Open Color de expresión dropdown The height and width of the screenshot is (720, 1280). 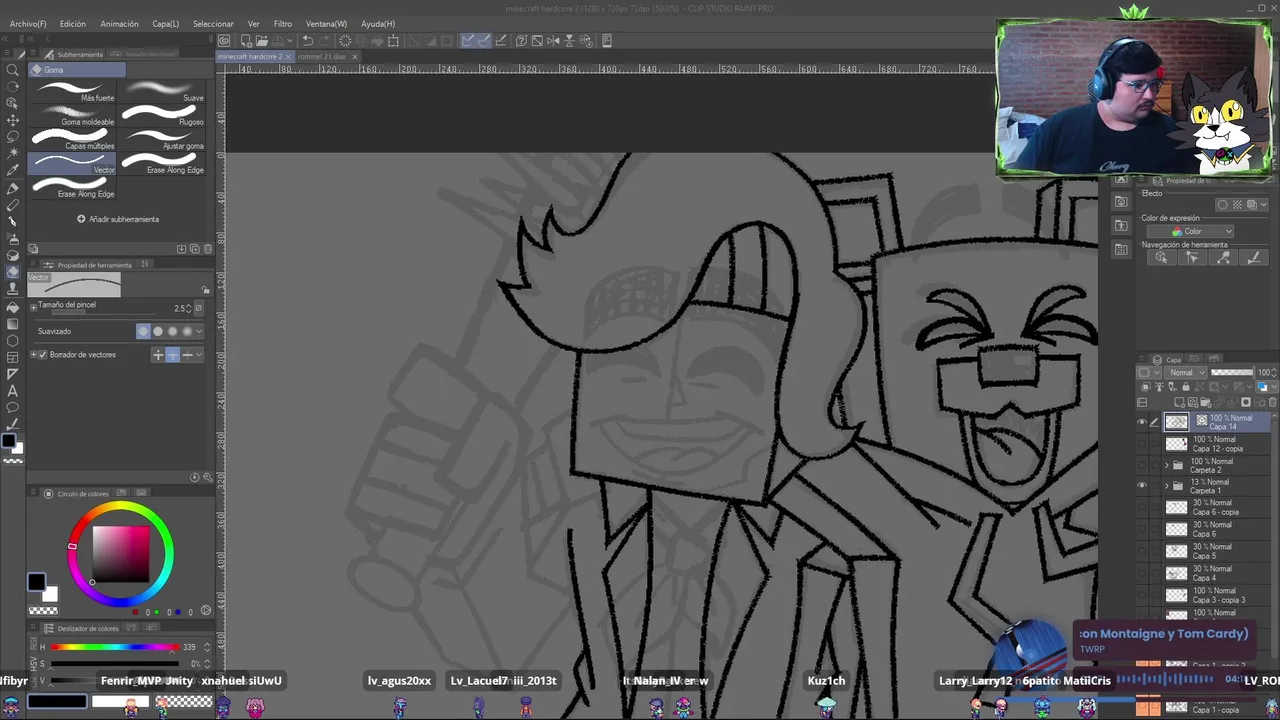pos(1190,231)
